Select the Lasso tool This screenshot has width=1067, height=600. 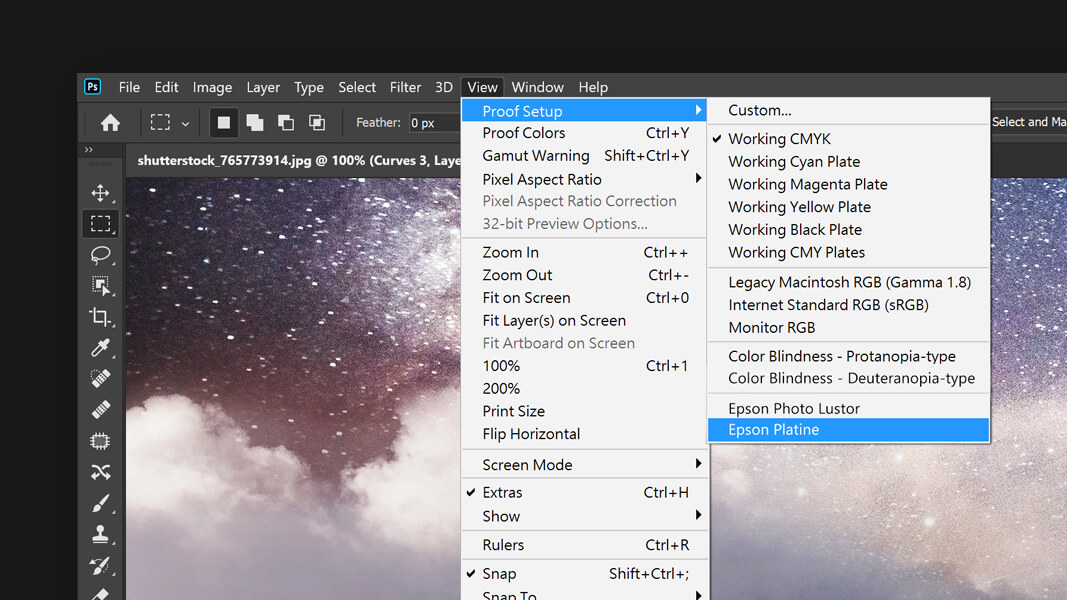coord(100,255)
